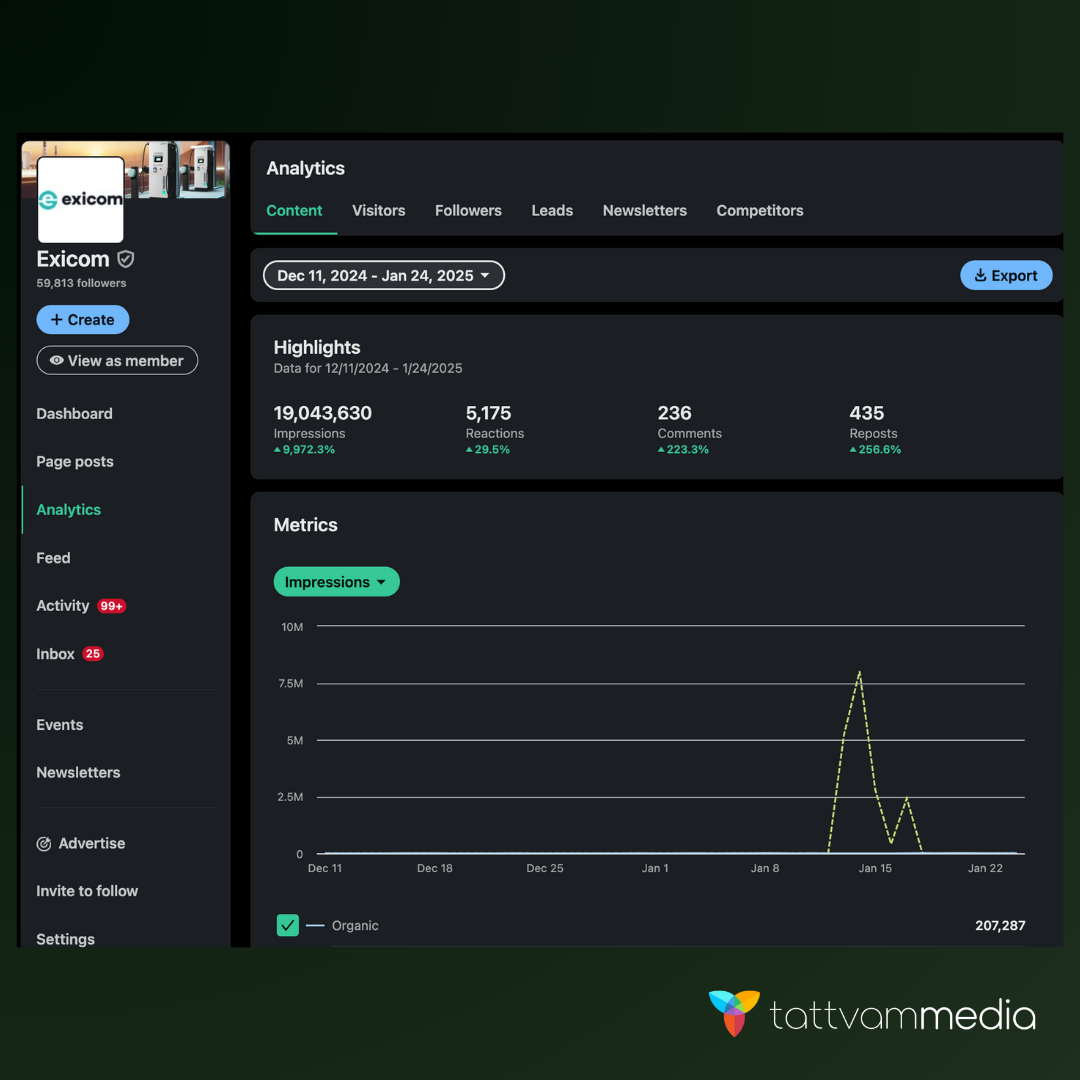1080x1080 pixels.
Task: Click the View as member button
Action: [117, 361]
